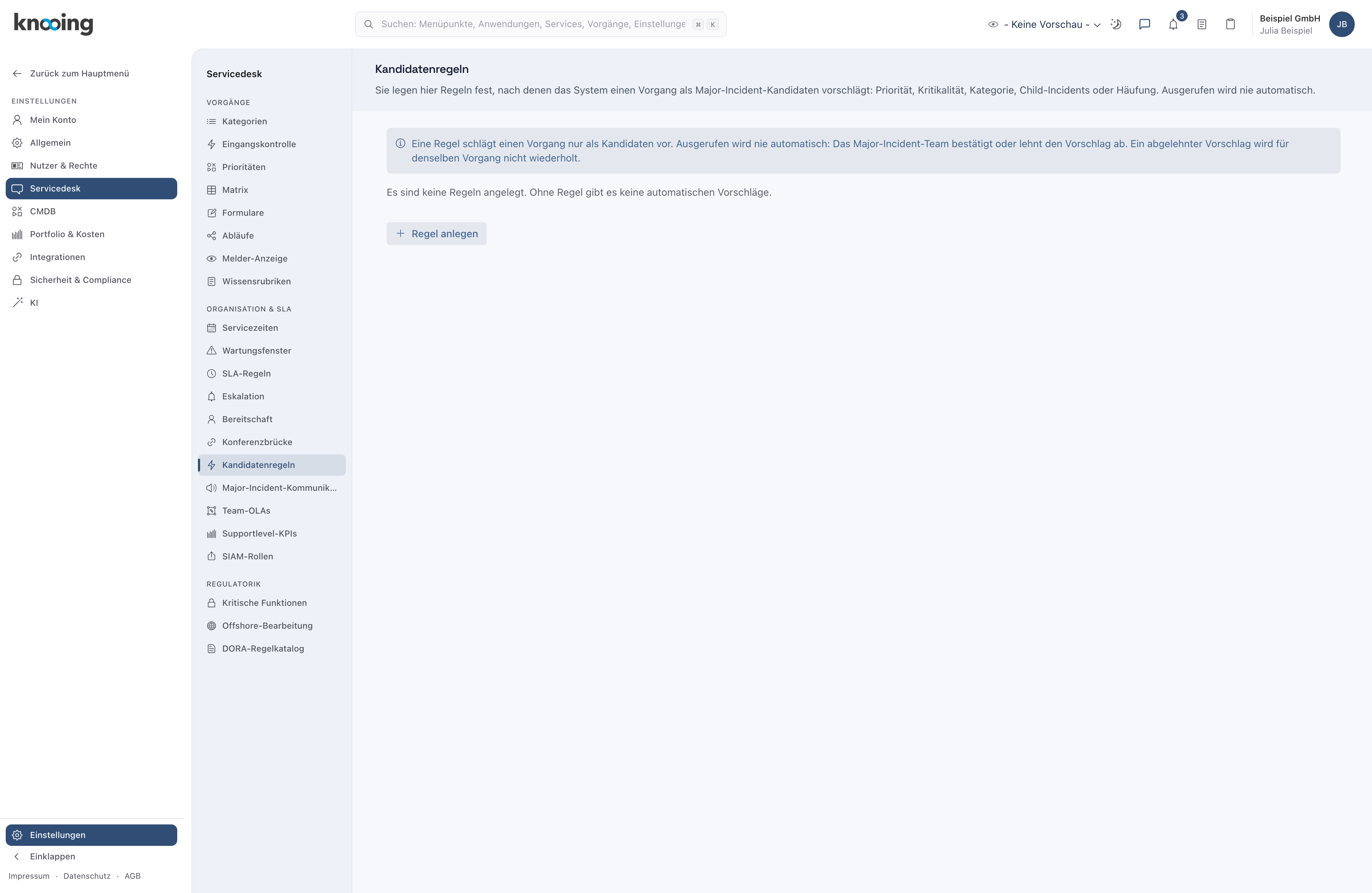Open the Datenschutz link
Image resolution: width=1372 pixels, height=893 pixels.
(87, 876)
